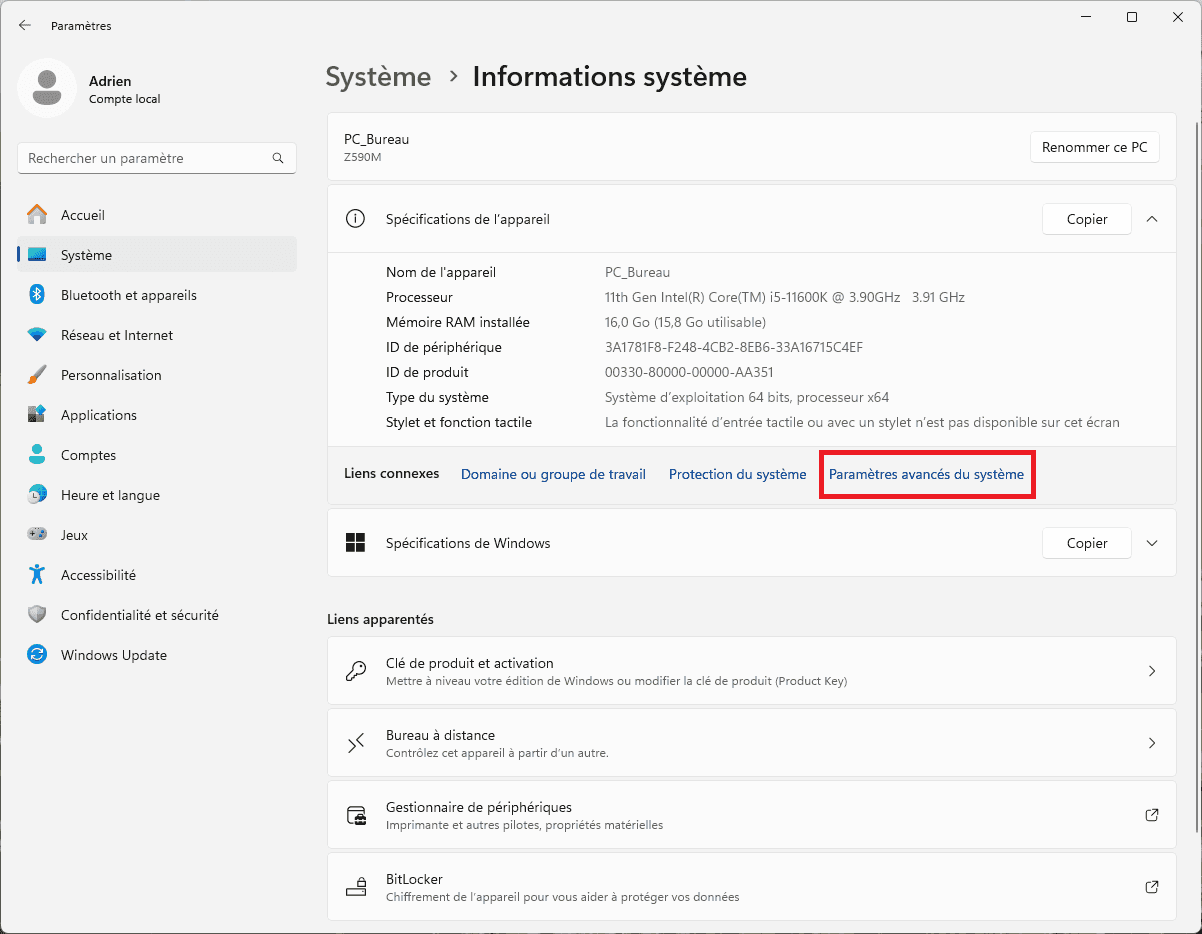Click the Rechercher un paramètre field

coord(157,158)
